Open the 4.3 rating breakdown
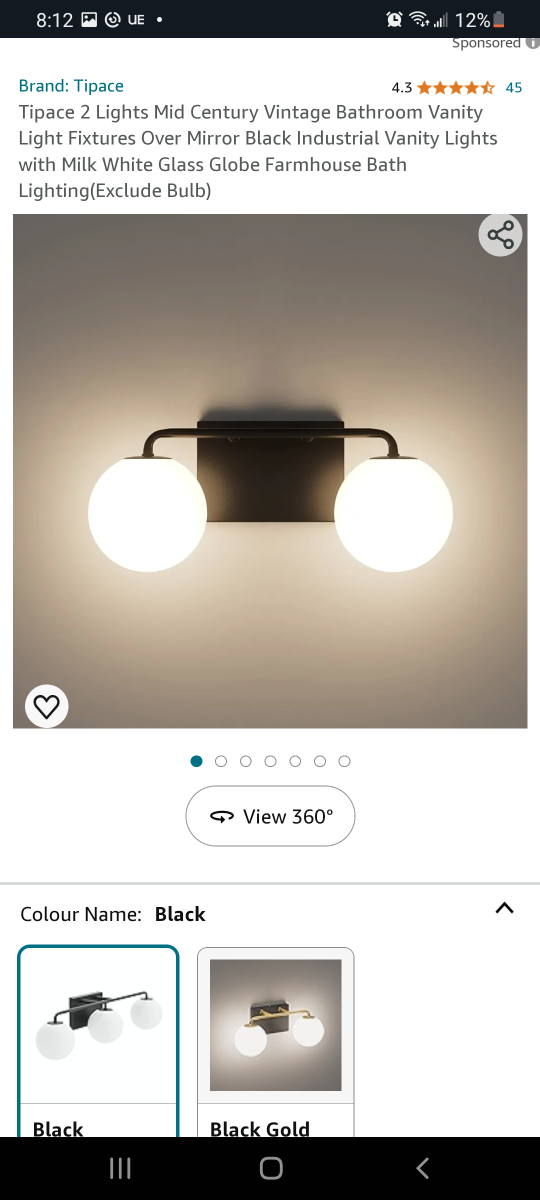Screen dimensions: 540x1200 coord(402,87)
